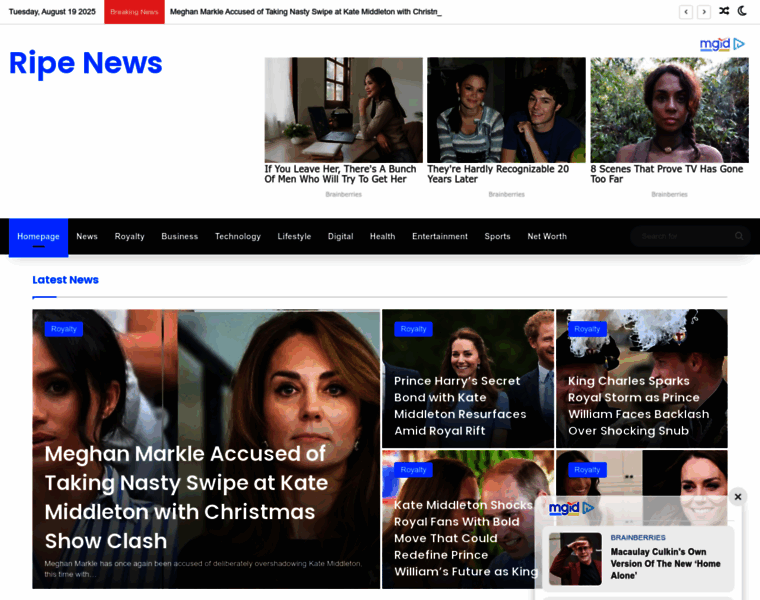
Task: Open headline 'Meghan Markle Accused of Taking Nasty Swipe'
Action: point(186,497)
